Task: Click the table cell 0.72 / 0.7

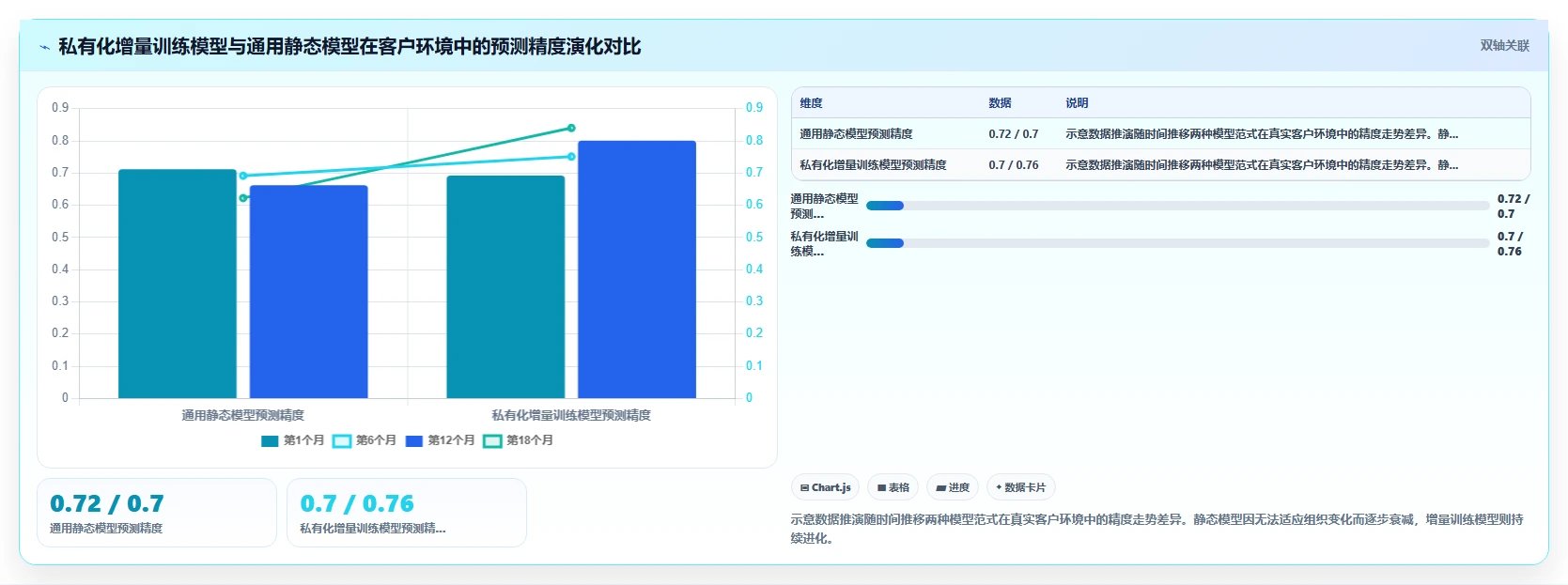Action: coord(1014,134)
